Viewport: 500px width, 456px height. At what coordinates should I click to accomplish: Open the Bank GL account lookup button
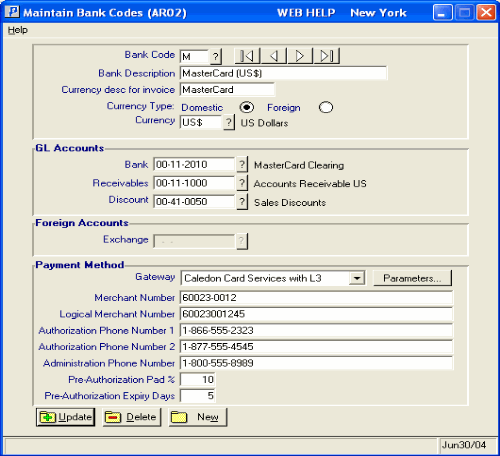click(242, 165)
